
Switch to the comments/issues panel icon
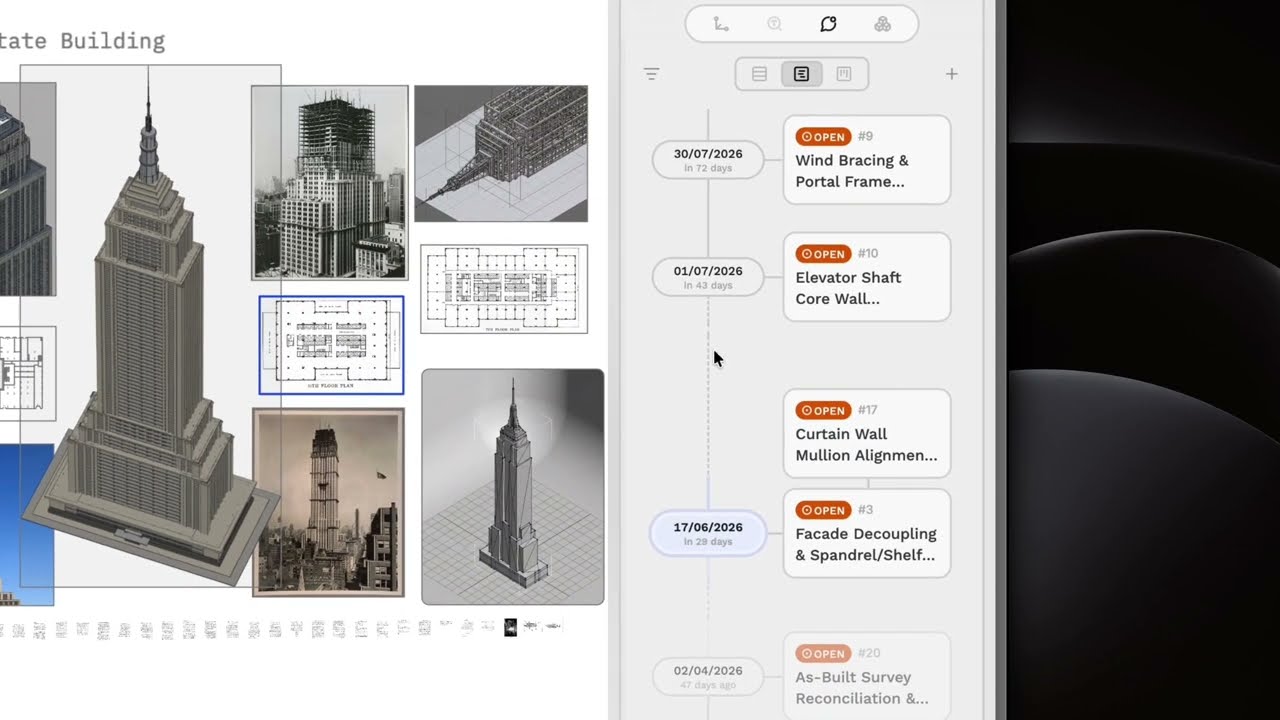[828, 24]
